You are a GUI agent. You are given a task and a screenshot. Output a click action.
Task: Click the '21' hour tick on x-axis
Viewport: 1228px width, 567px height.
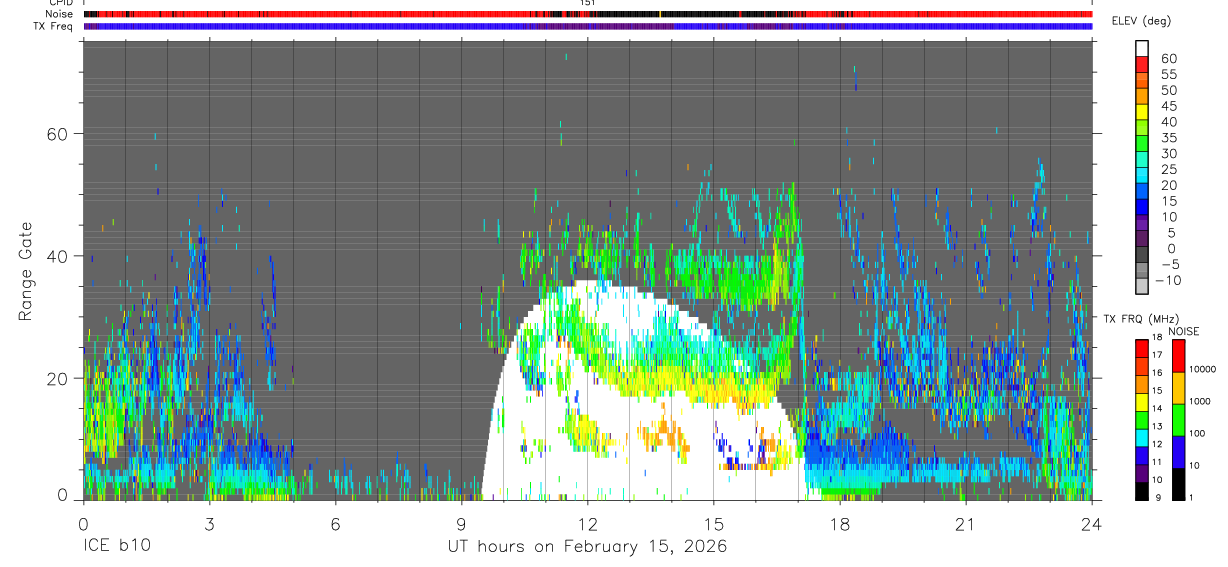point(965,524)
